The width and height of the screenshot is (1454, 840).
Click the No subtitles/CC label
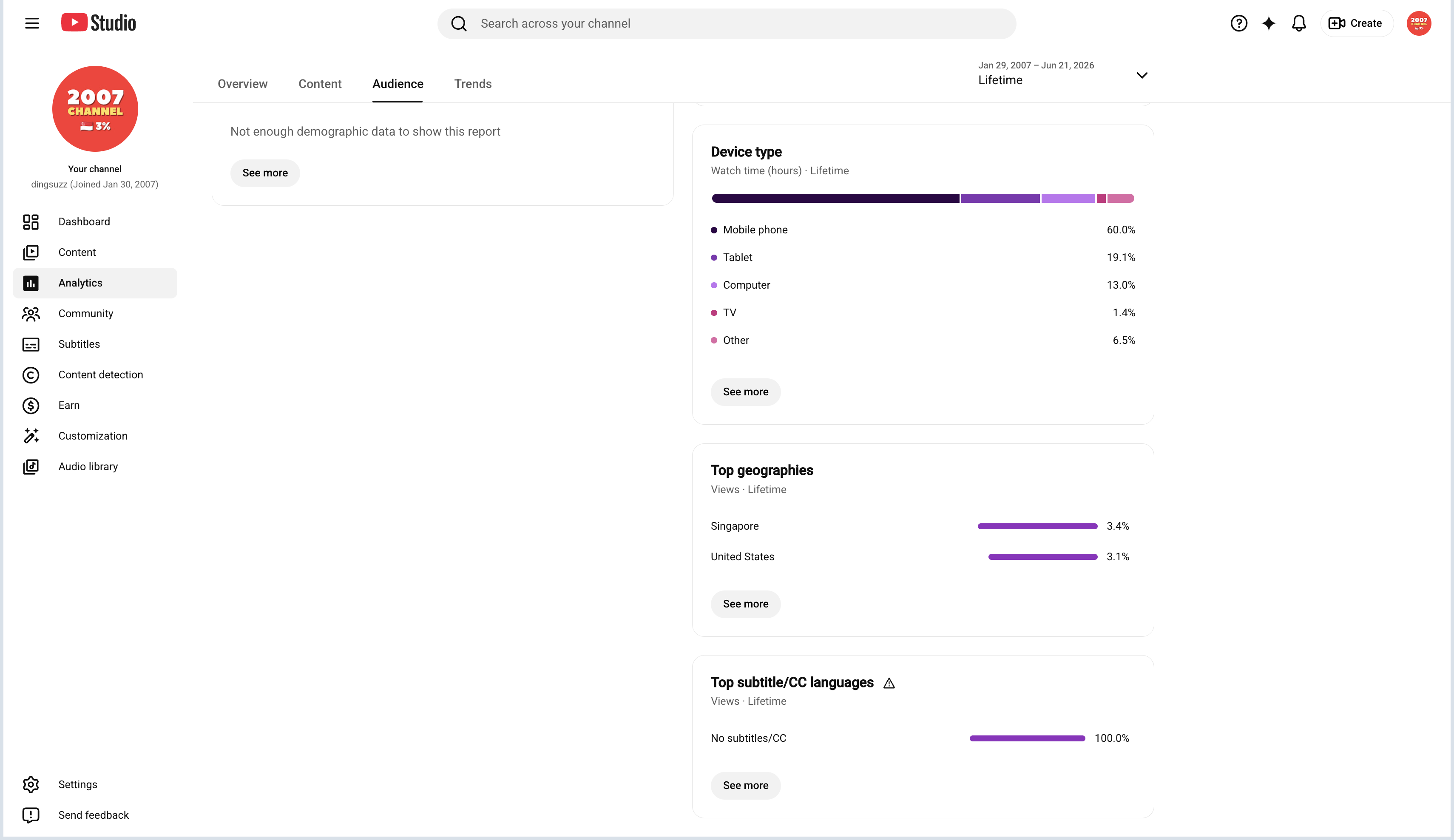(748, 738)
